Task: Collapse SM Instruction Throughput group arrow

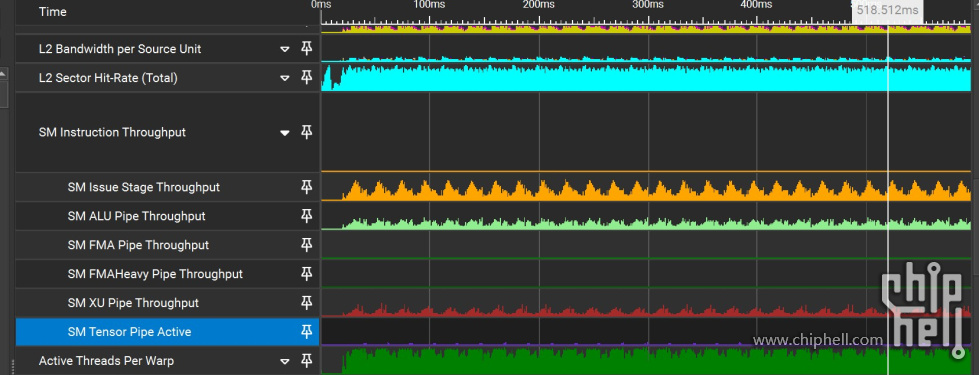Action: pos(285,133)
